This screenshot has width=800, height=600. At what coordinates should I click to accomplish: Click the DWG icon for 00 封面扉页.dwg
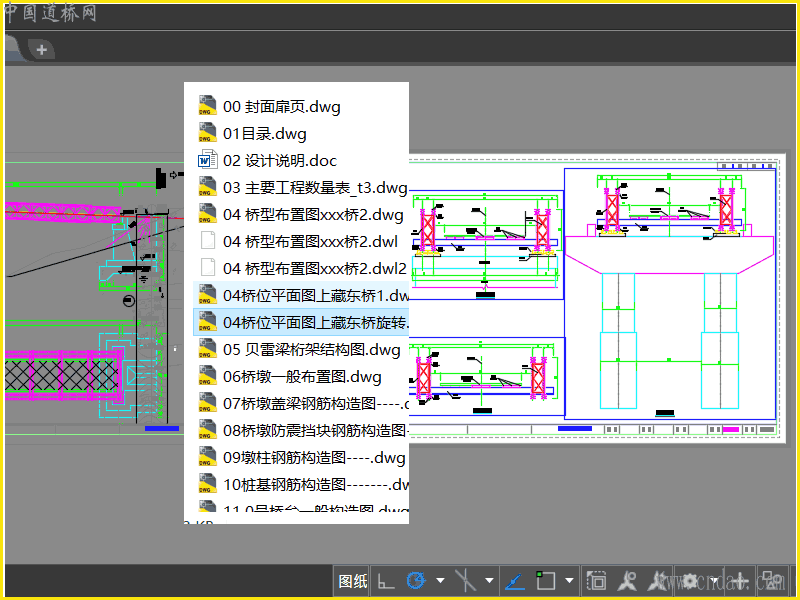pyautogui.click(x=208, y=106)
